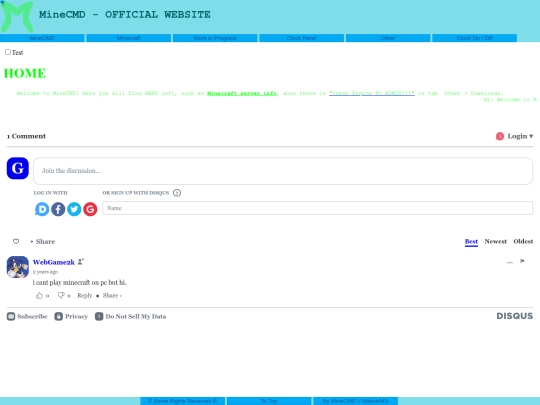Click the MineCMD - OFFICIAL WEBSITE title
540x405 pixels.
coord(125,14)
